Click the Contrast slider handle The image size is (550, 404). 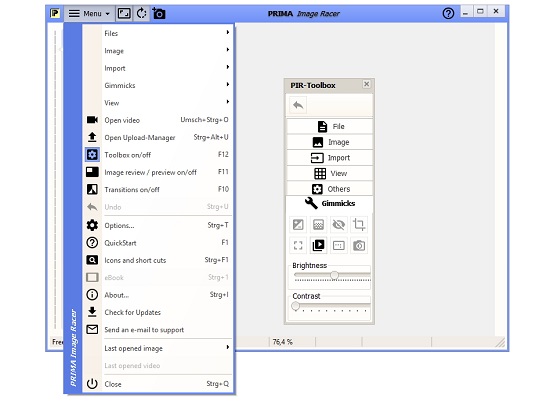pyautogui.click(x=295, y=306)
